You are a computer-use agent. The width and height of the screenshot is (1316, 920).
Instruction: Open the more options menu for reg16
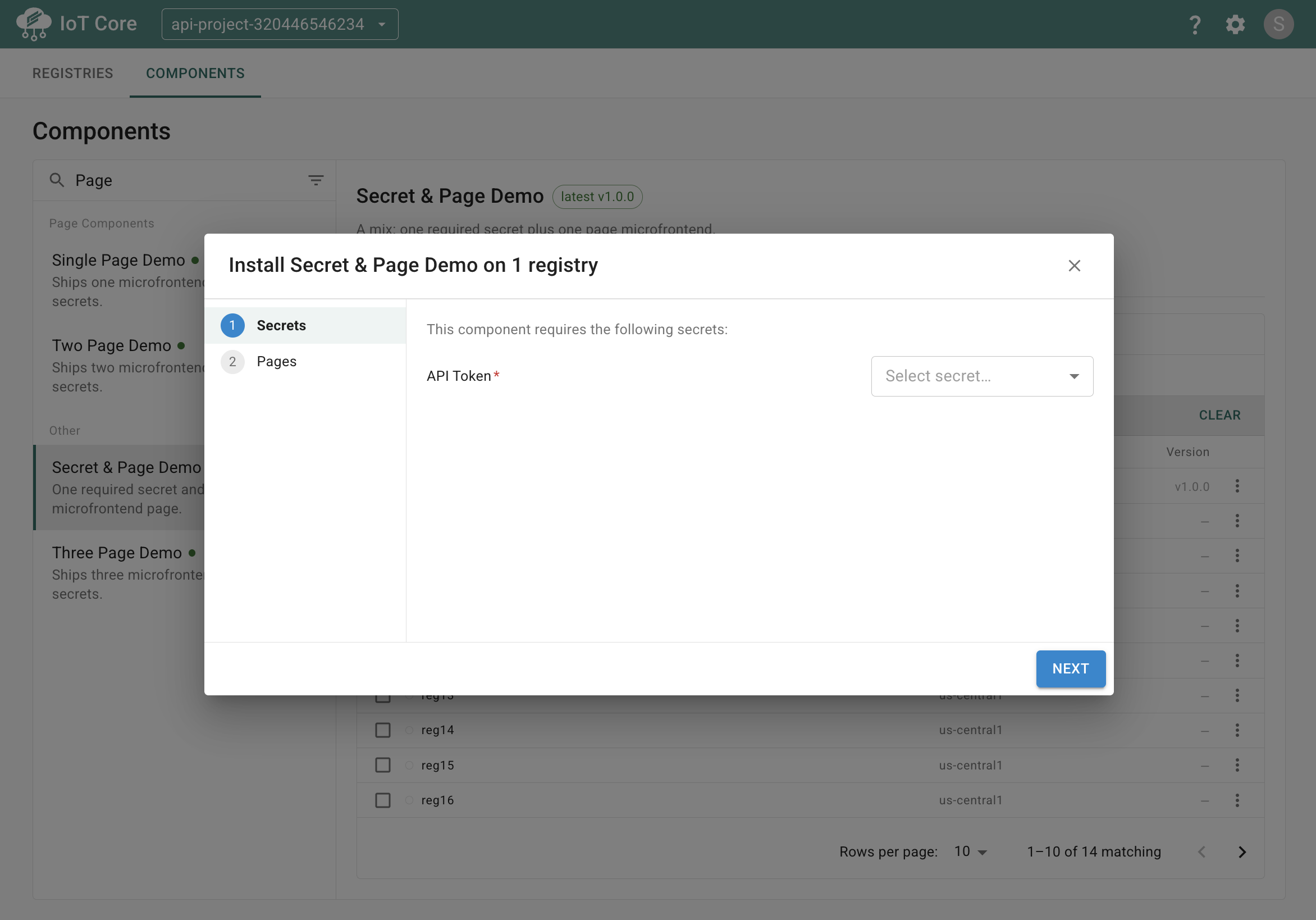pos(1237,800)
